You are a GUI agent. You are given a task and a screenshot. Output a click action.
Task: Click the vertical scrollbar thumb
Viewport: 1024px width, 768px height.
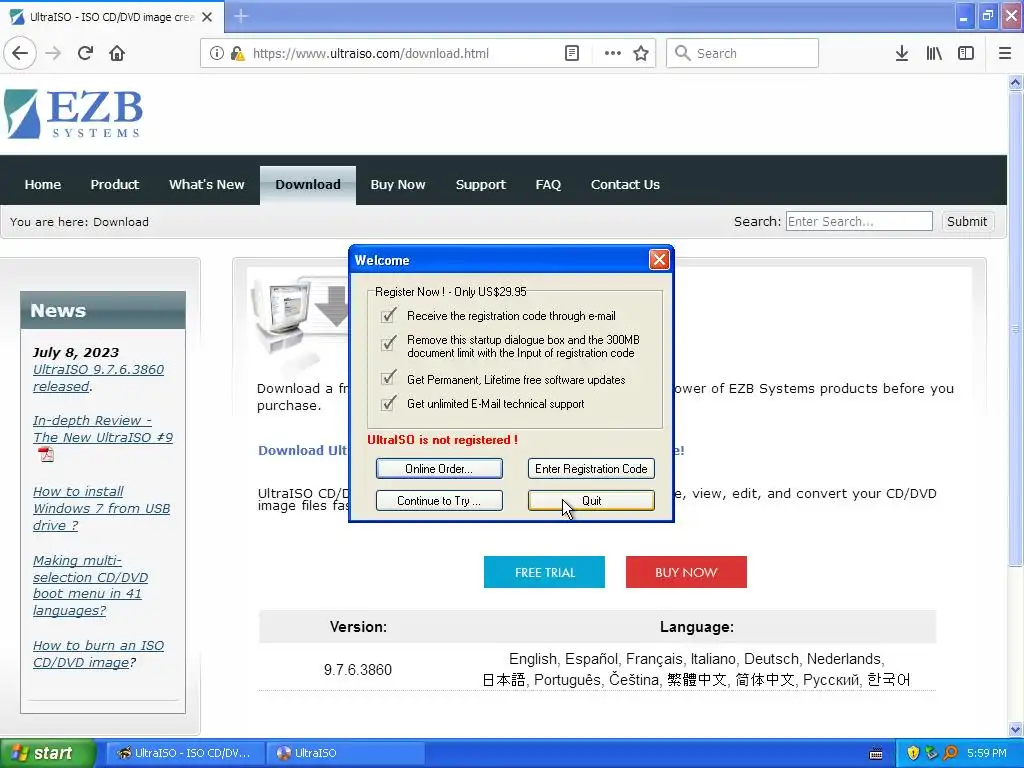[x=1015, y=328]
